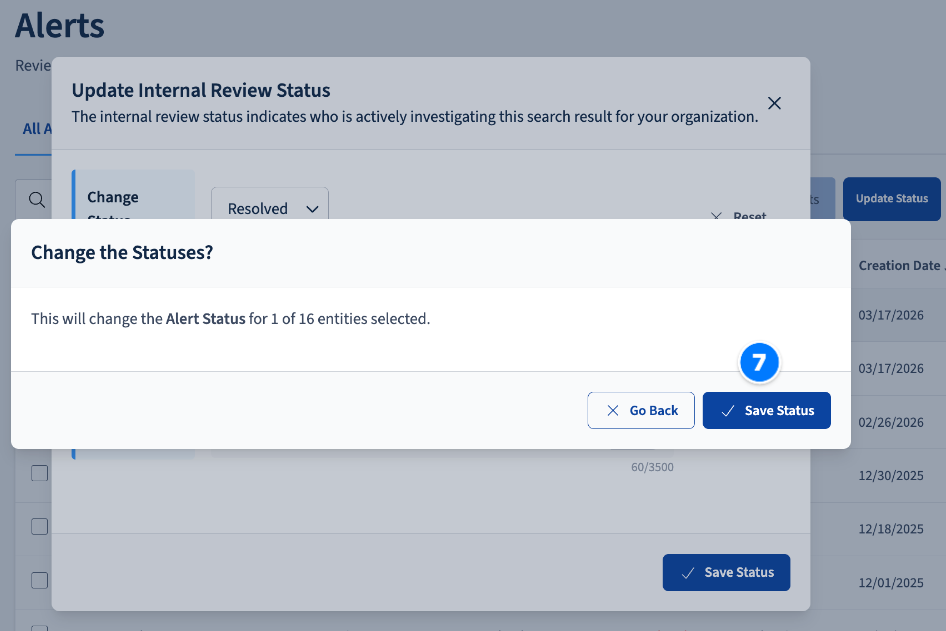Confirm with Save Status in Change the Statuses dialog

click(x=766, y=410)
